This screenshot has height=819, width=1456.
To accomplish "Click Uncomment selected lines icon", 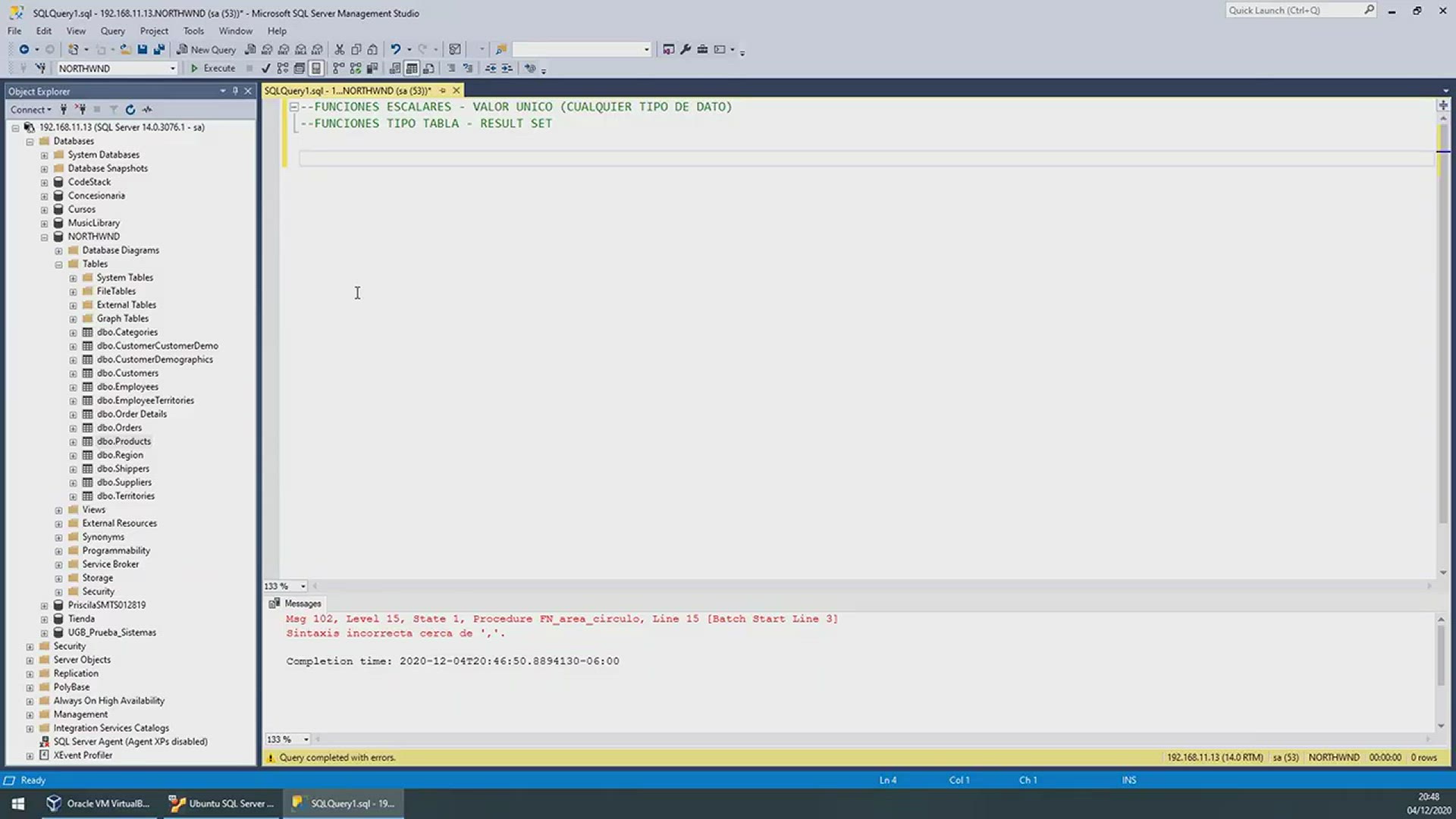I will [468, 68].
